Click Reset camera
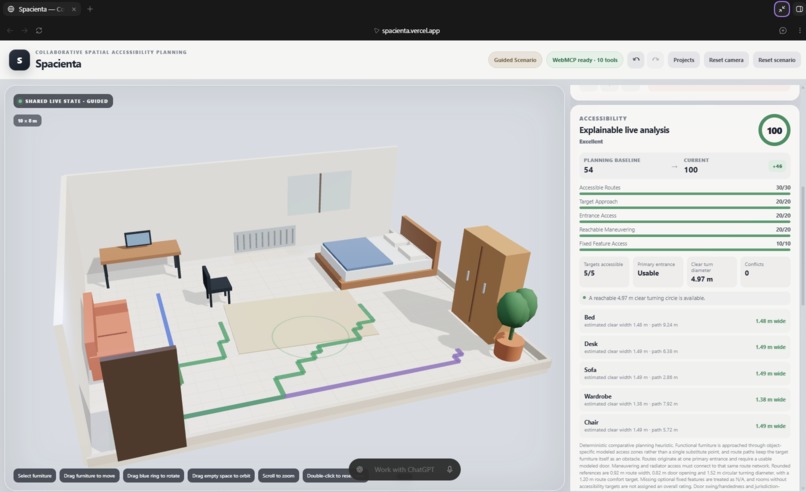This screenshot has width=806, height=492. click(726, 60)
